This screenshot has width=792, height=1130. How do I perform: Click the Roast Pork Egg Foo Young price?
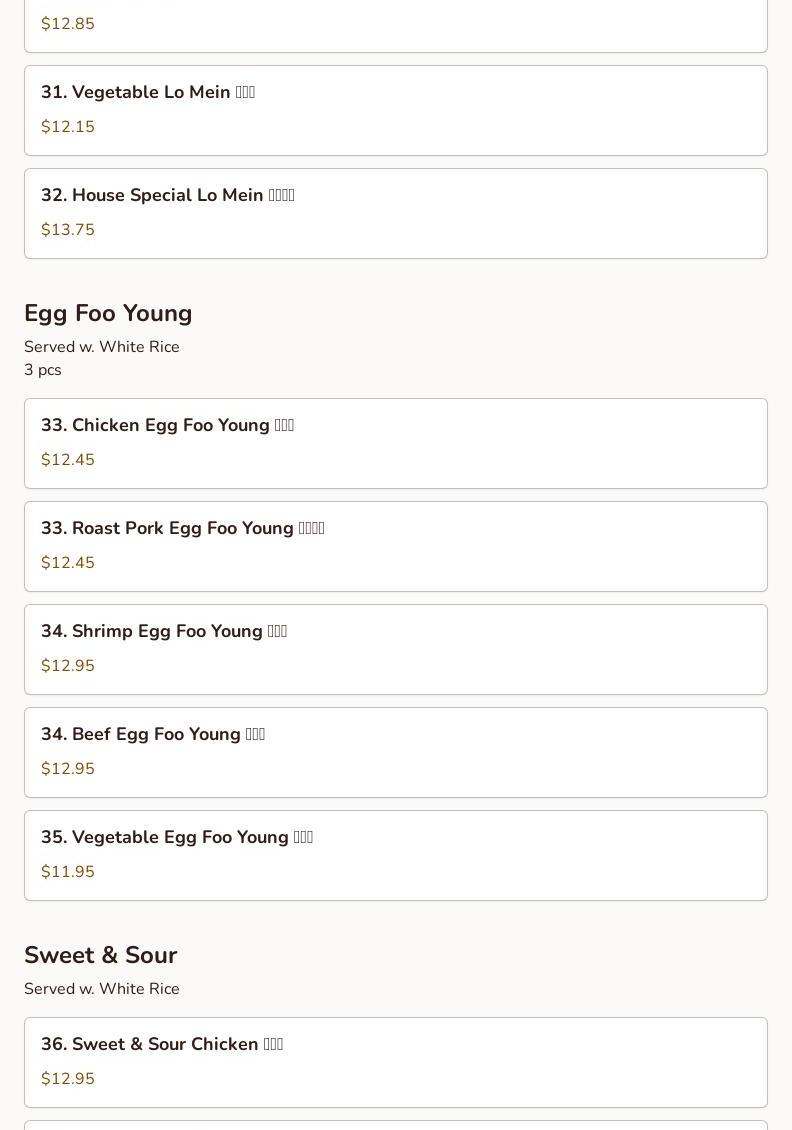[x=68, y=563]
